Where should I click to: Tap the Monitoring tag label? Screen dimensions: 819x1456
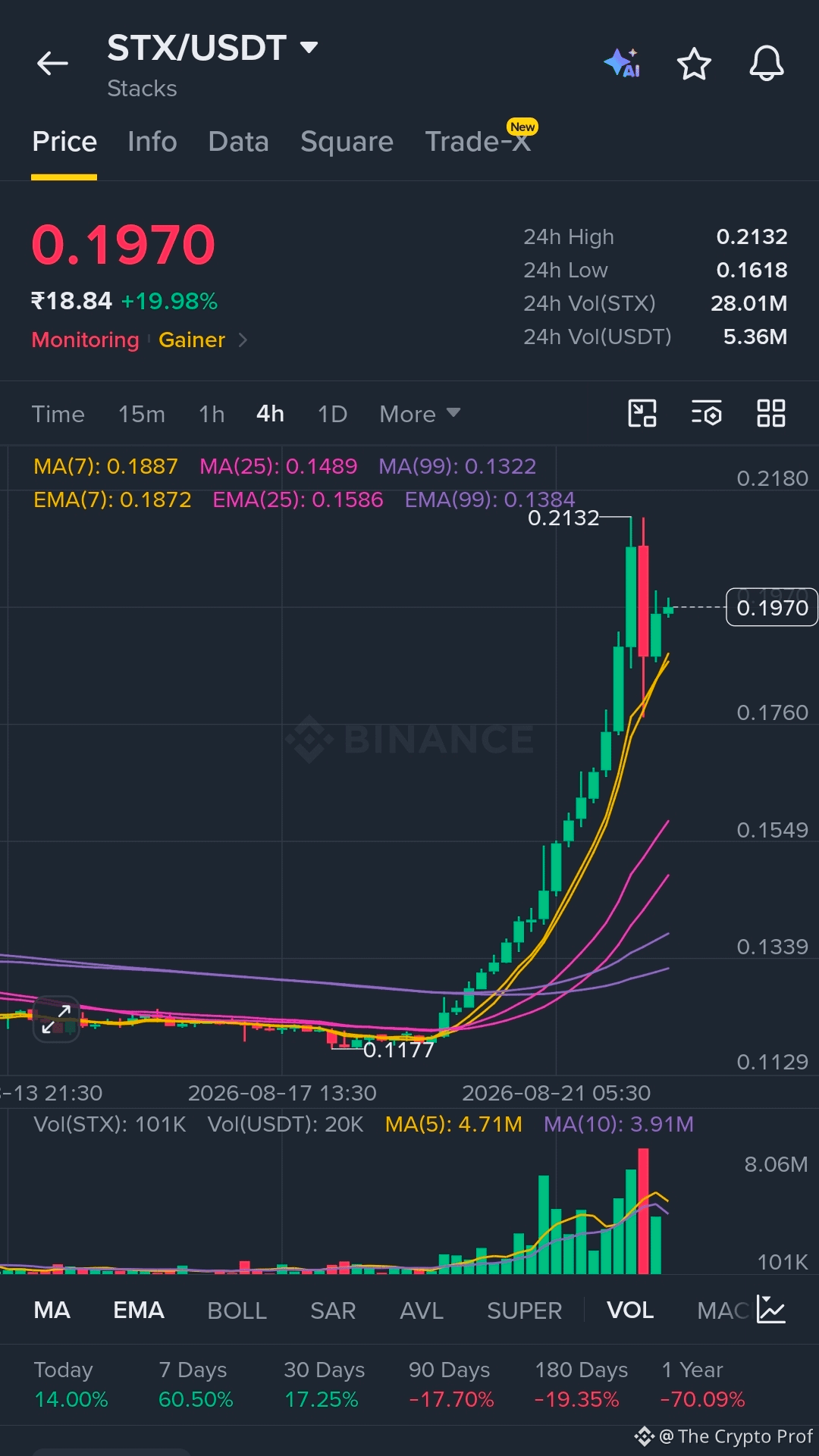click(86, 340)
